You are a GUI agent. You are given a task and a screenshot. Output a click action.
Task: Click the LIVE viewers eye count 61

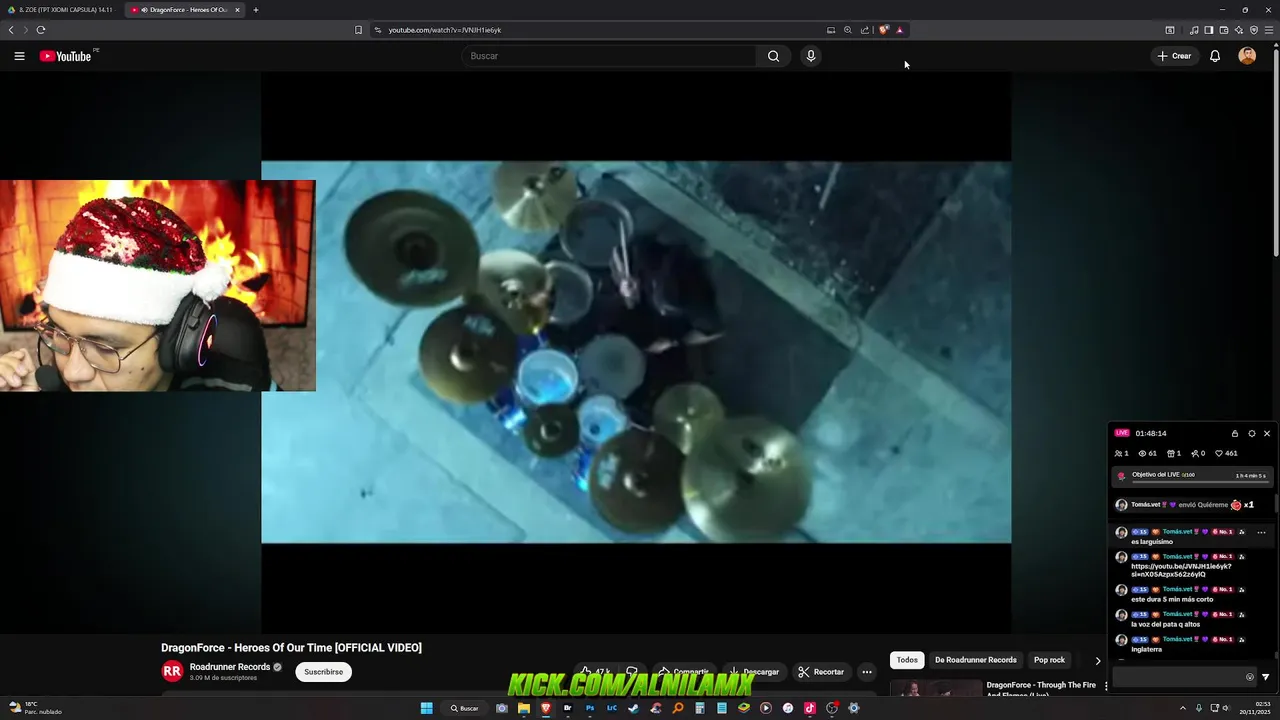coord(1148,453)
